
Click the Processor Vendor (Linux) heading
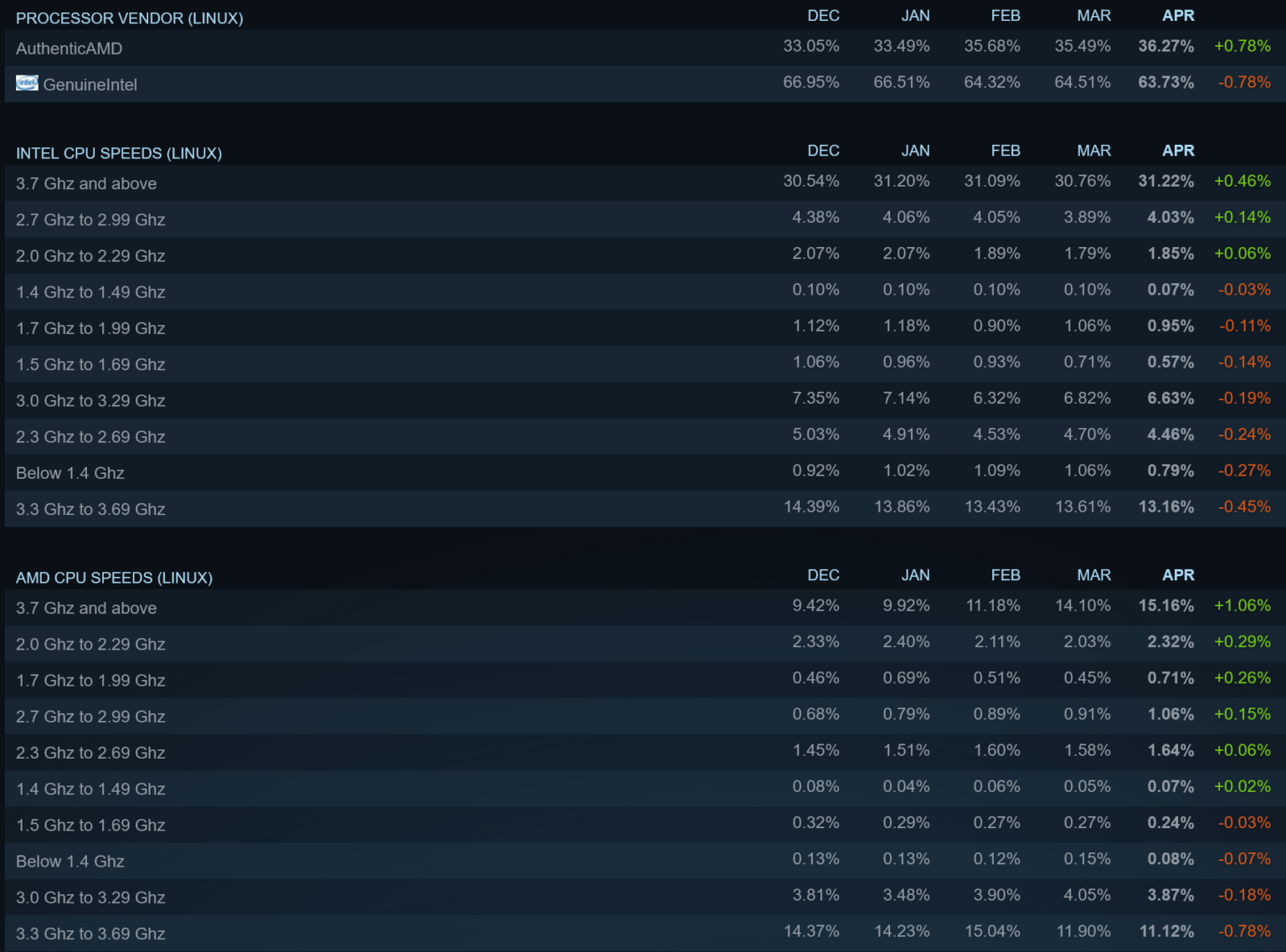[x=129, y=18]
